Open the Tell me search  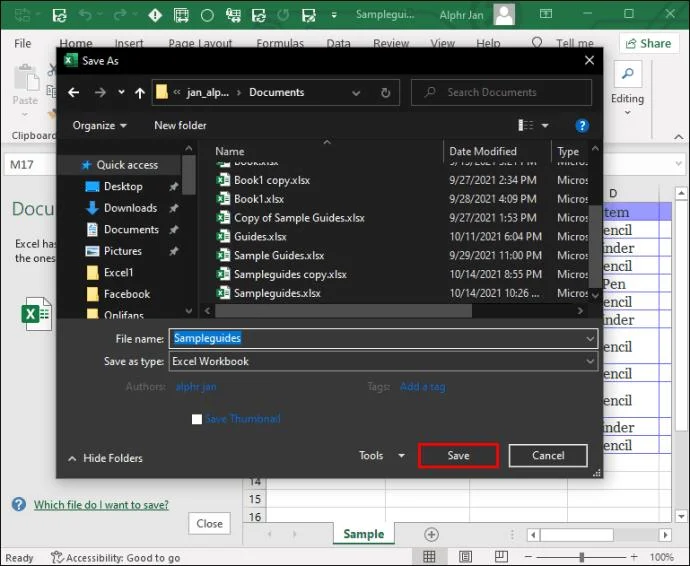(563, 43)
